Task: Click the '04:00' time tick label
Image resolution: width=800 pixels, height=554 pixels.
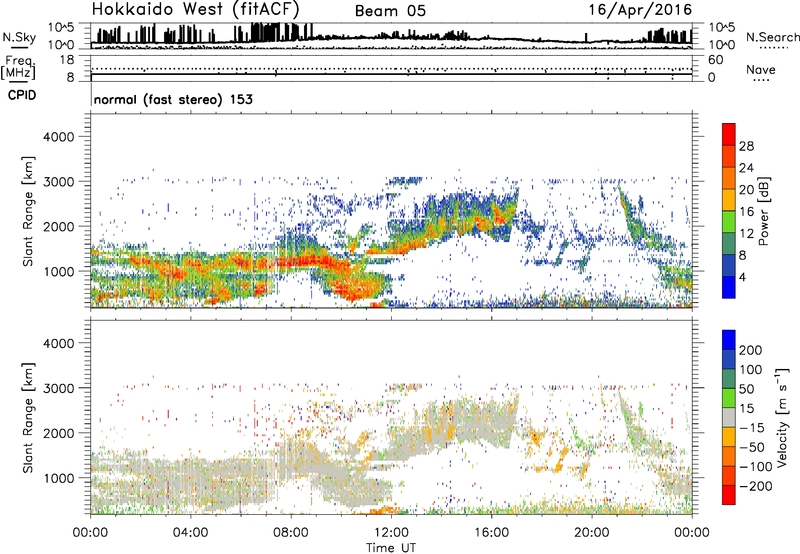Action: click(x=191, y=533)
